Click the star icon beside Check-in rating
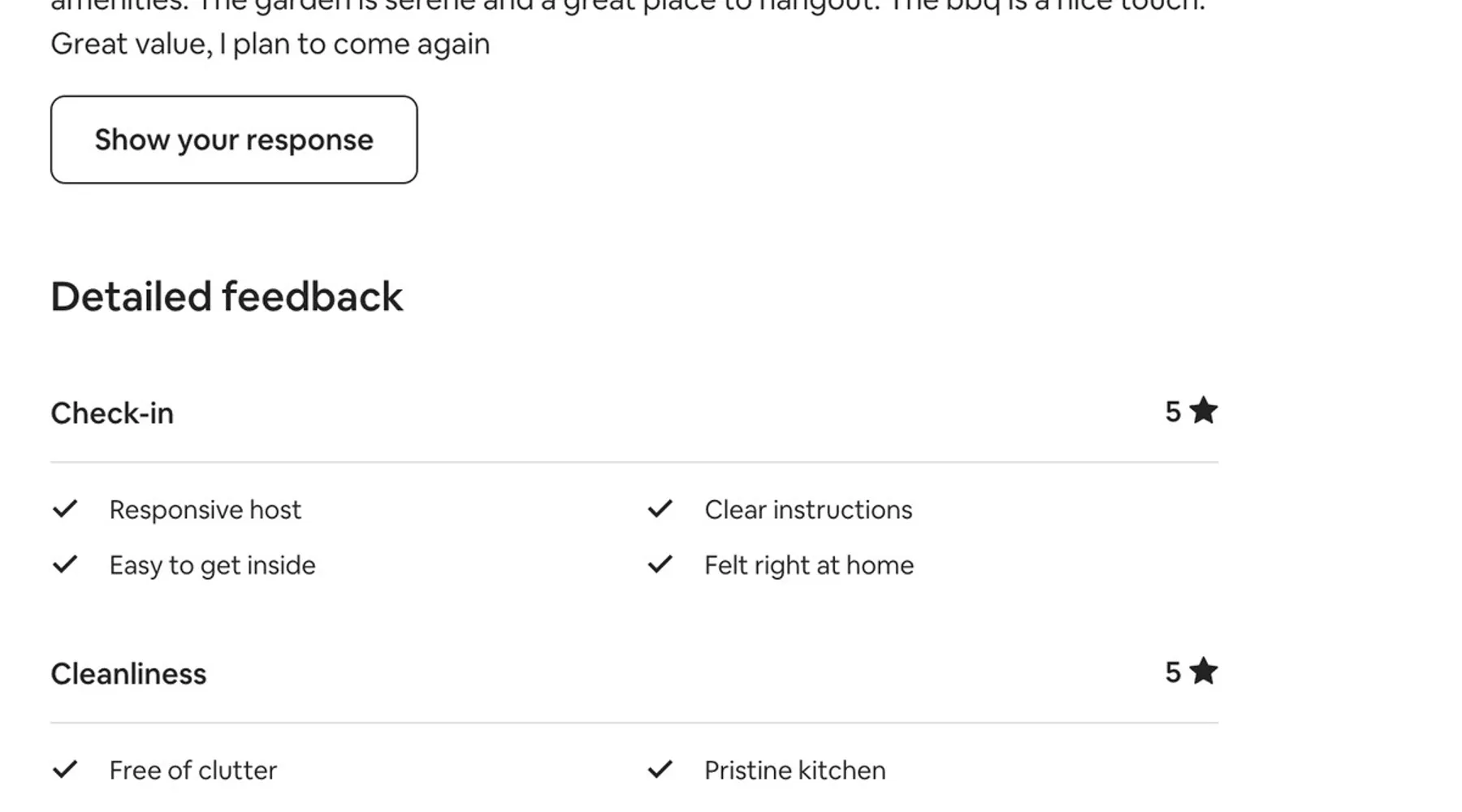Image resolution: width=1462 pixels, height=812 pixels. pos(1204,411)
